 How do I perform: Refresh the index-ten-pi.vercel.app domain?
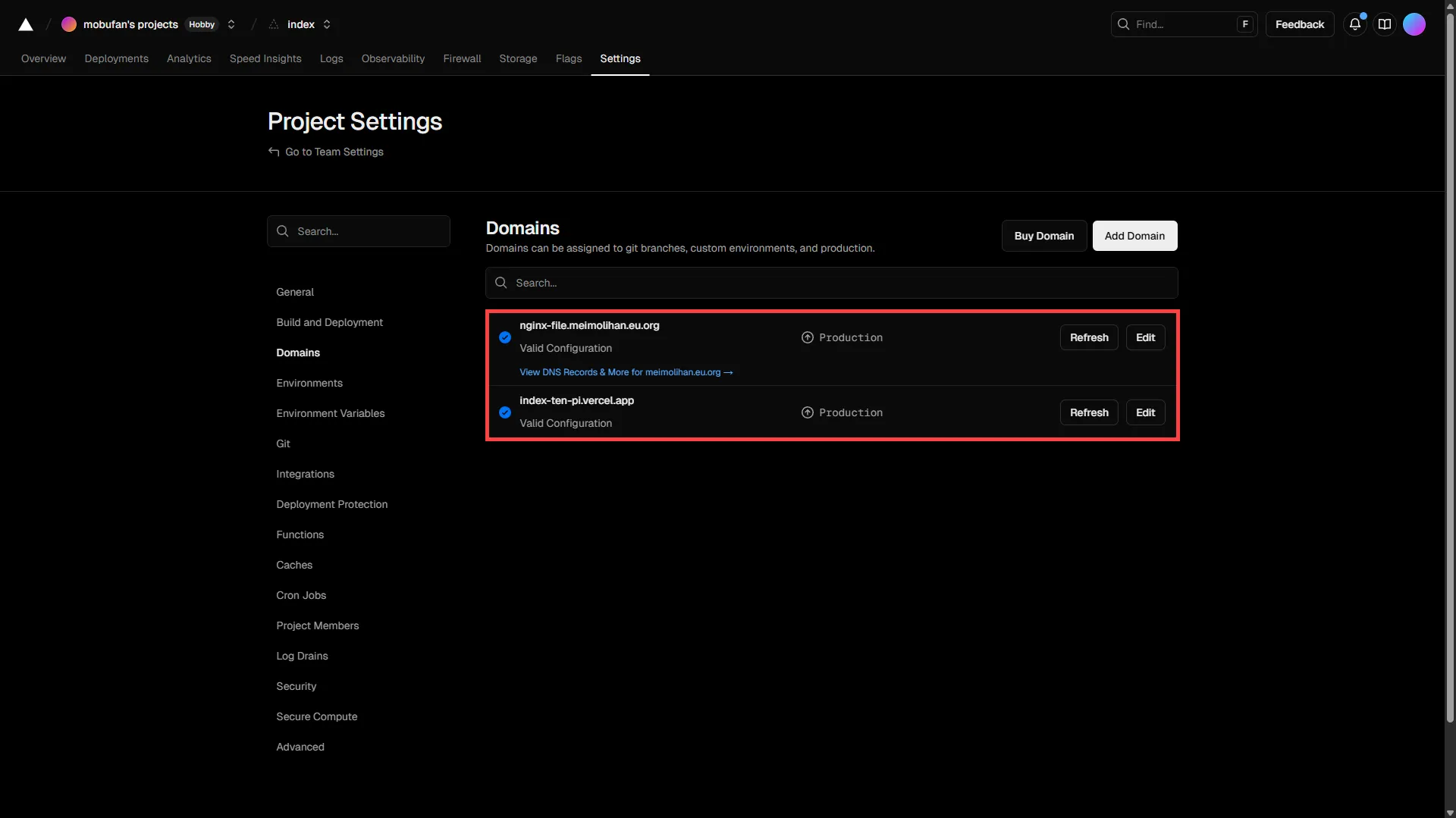tap(1088, 412)
